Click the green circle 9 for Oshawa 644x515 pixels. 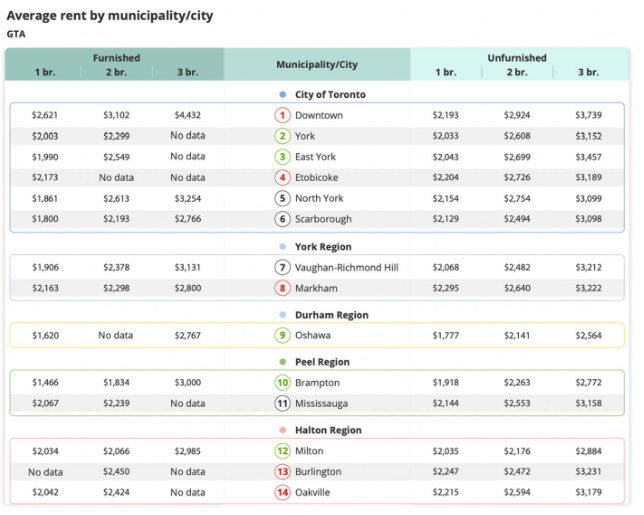pos(283,336)
